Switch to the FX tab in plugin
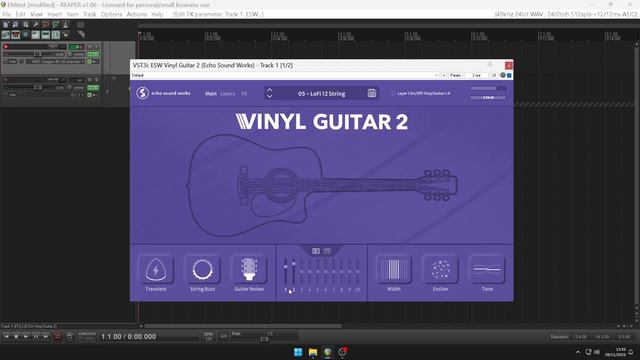The height and width of the screenshot is (360, 640). [244, 93]
